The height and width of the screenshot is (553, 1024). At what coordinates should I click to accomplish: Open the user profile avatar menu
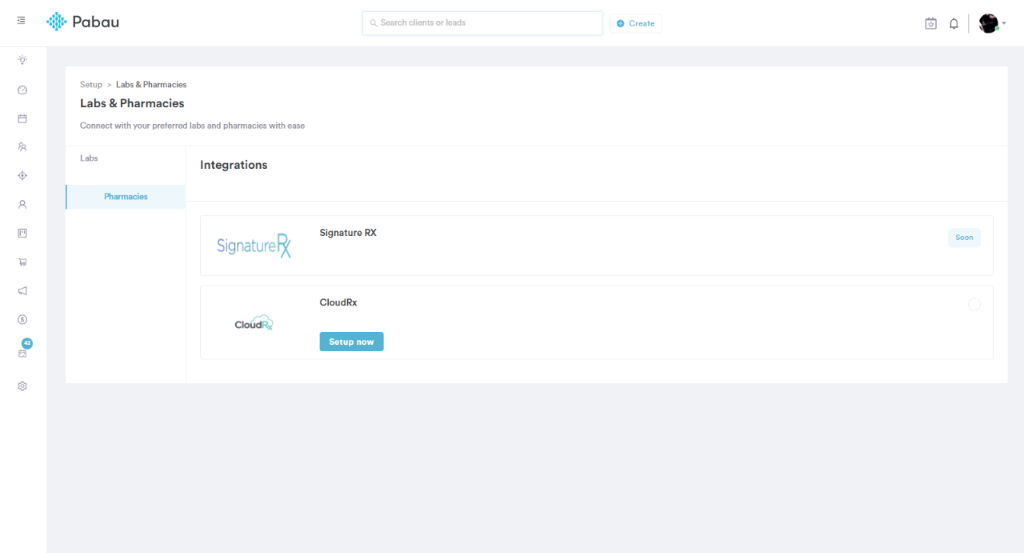point(991,24)
